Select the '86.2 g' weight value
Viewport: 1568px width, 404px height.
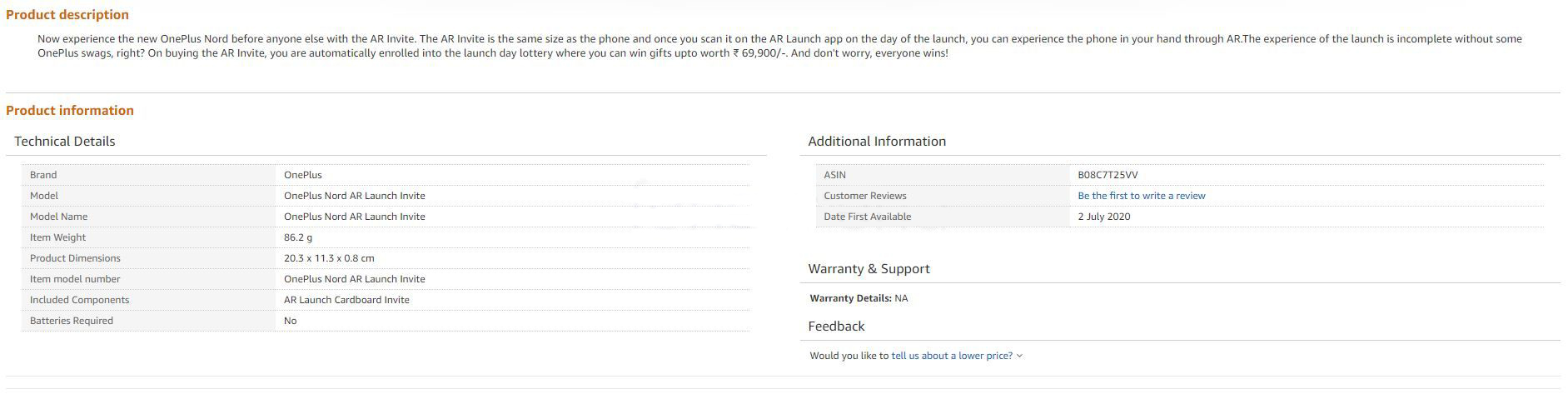coord(298,237)
